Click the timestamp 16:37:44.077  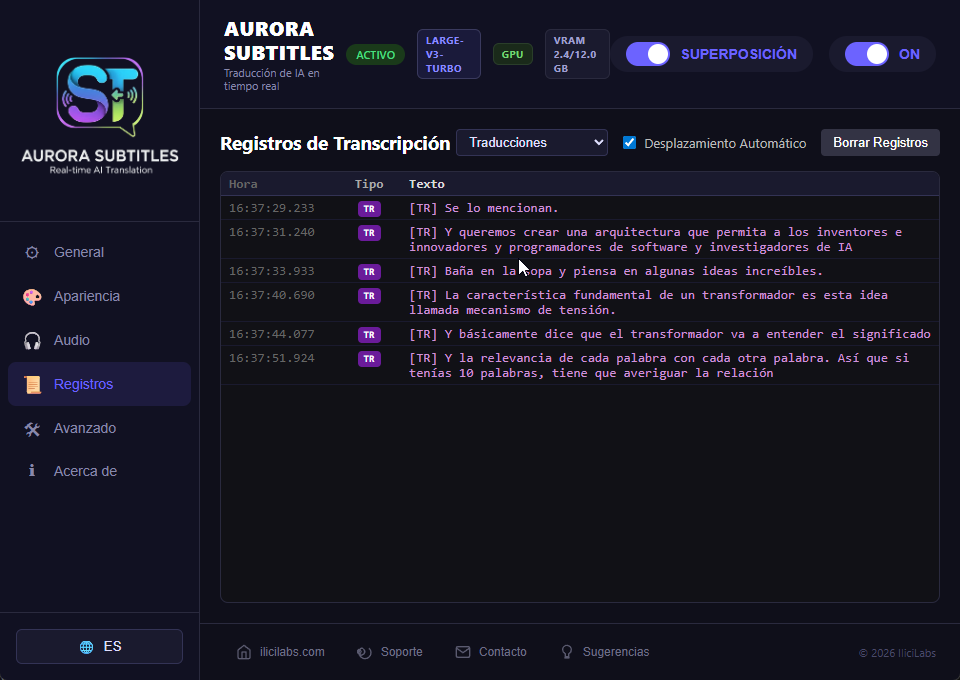(272, 334)
